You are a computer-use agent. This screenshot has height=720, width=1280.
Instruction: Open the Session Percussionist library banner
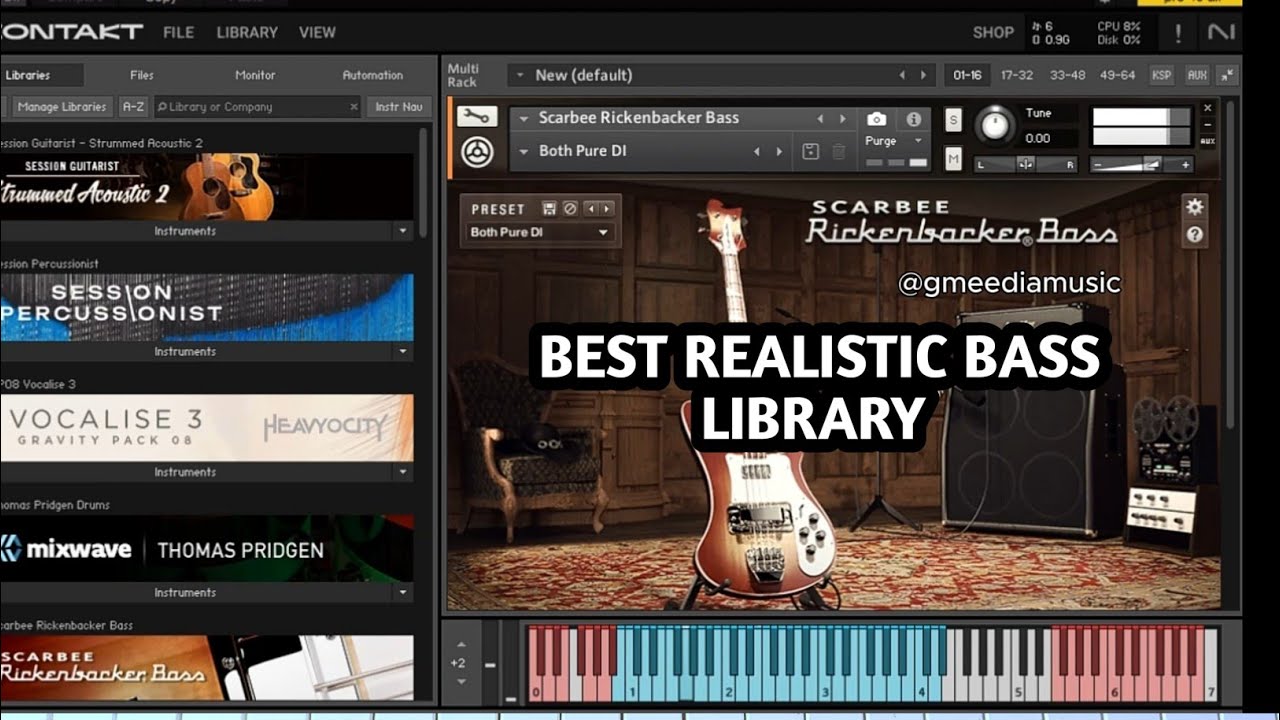pyautogui.click(x=206, y=307)
